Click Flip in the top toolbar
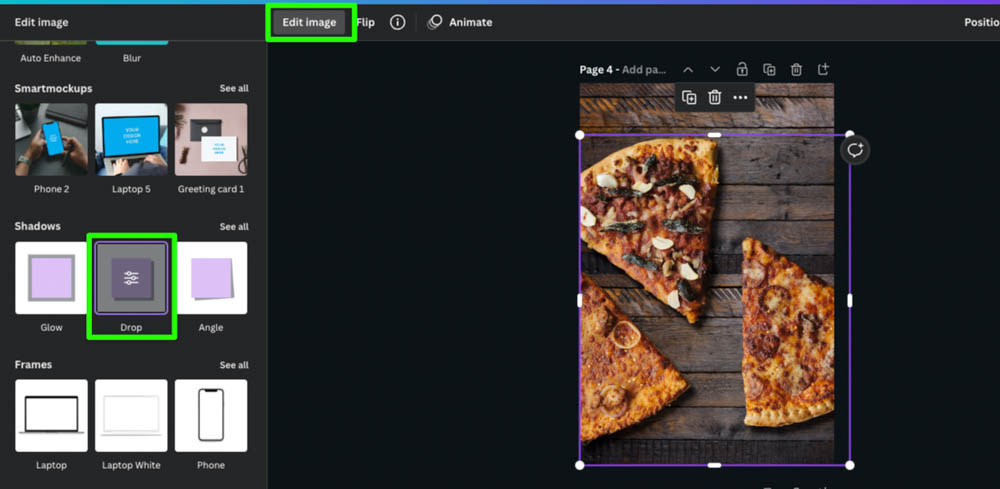The height and width of the screenshot is (489, 1000). click(366, 22)
